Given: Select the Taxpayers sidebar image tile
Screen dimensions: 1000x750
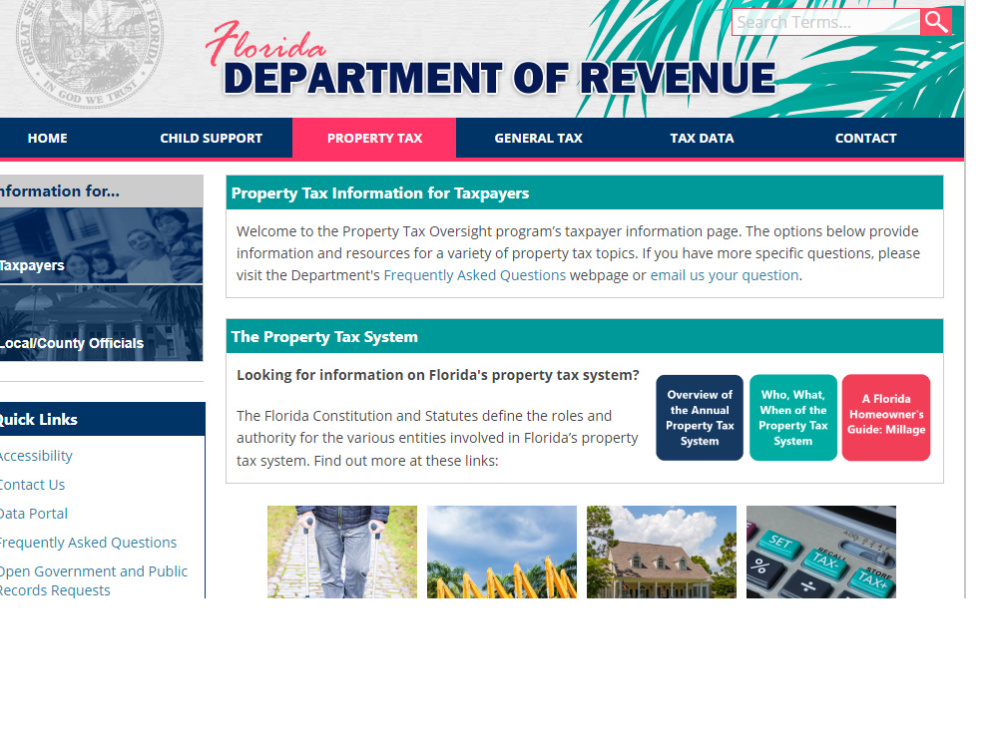Looking at the screenshot, I should [101, 246].
